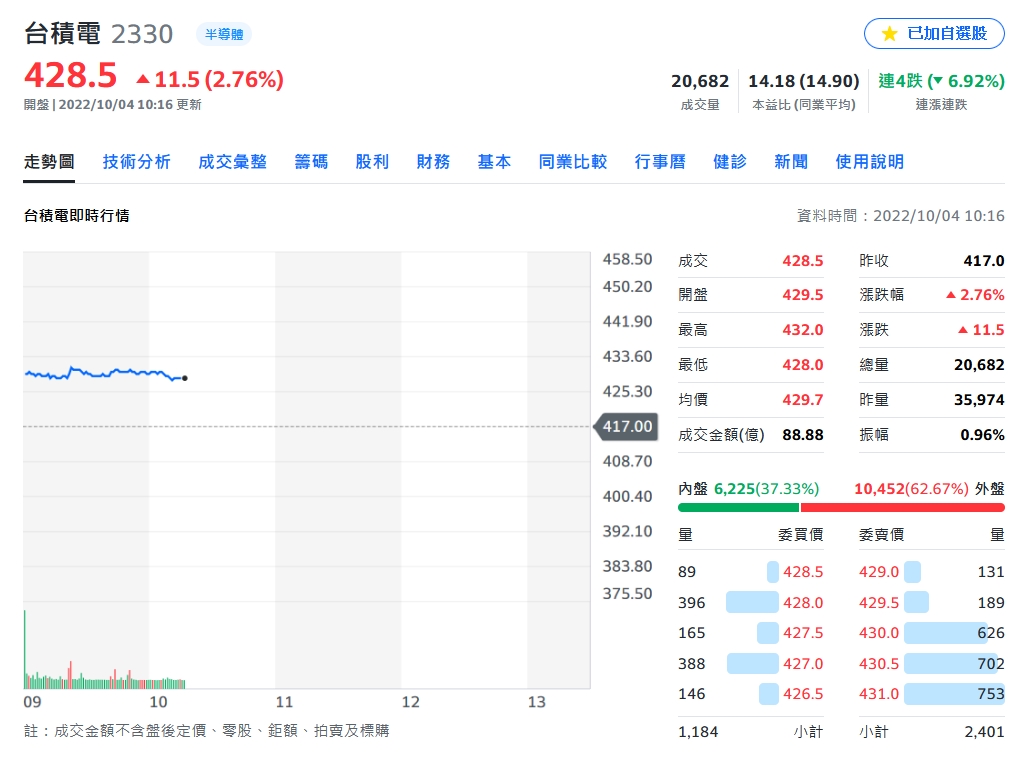This screenshot has height=757, width=1033.
Task: Switch to the 技術分析 tab
Action: point(136,161)
